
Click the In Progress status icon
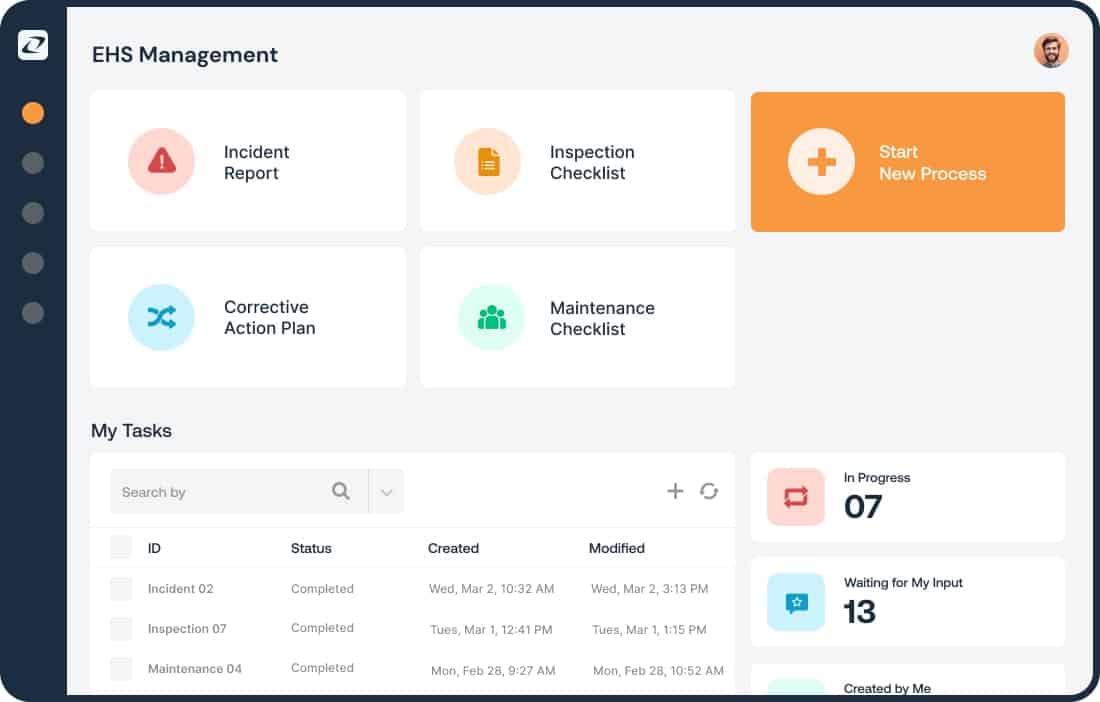(795, 497)
